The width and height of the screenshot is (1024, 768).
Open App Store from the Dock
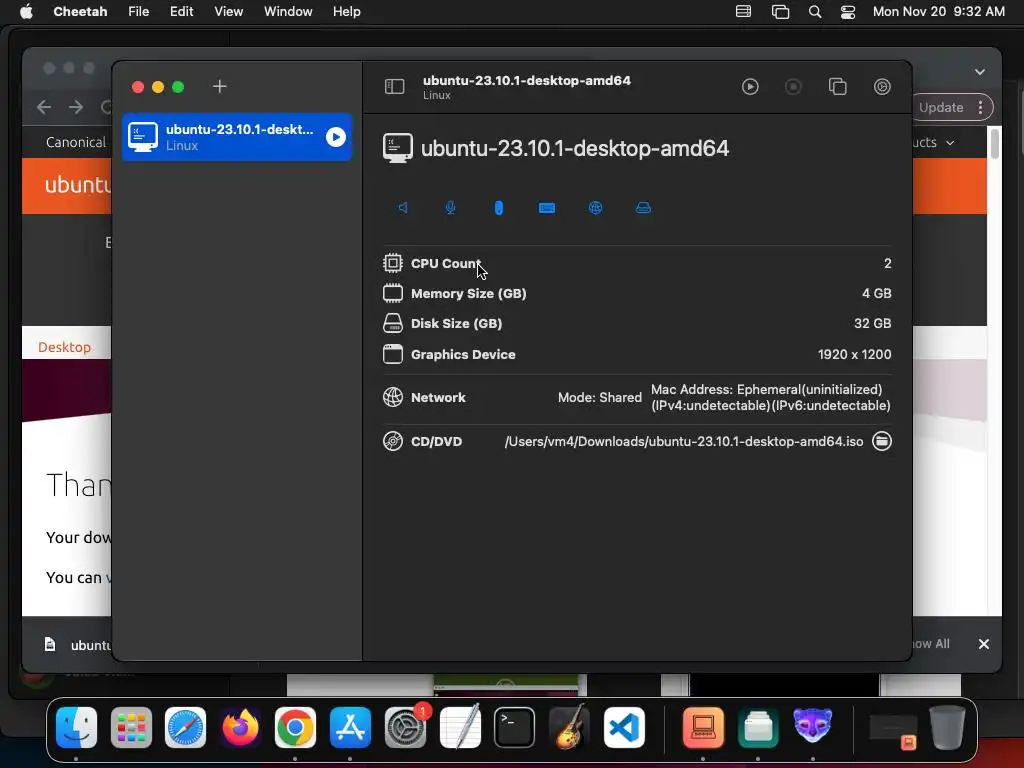[x=350, y=728]
